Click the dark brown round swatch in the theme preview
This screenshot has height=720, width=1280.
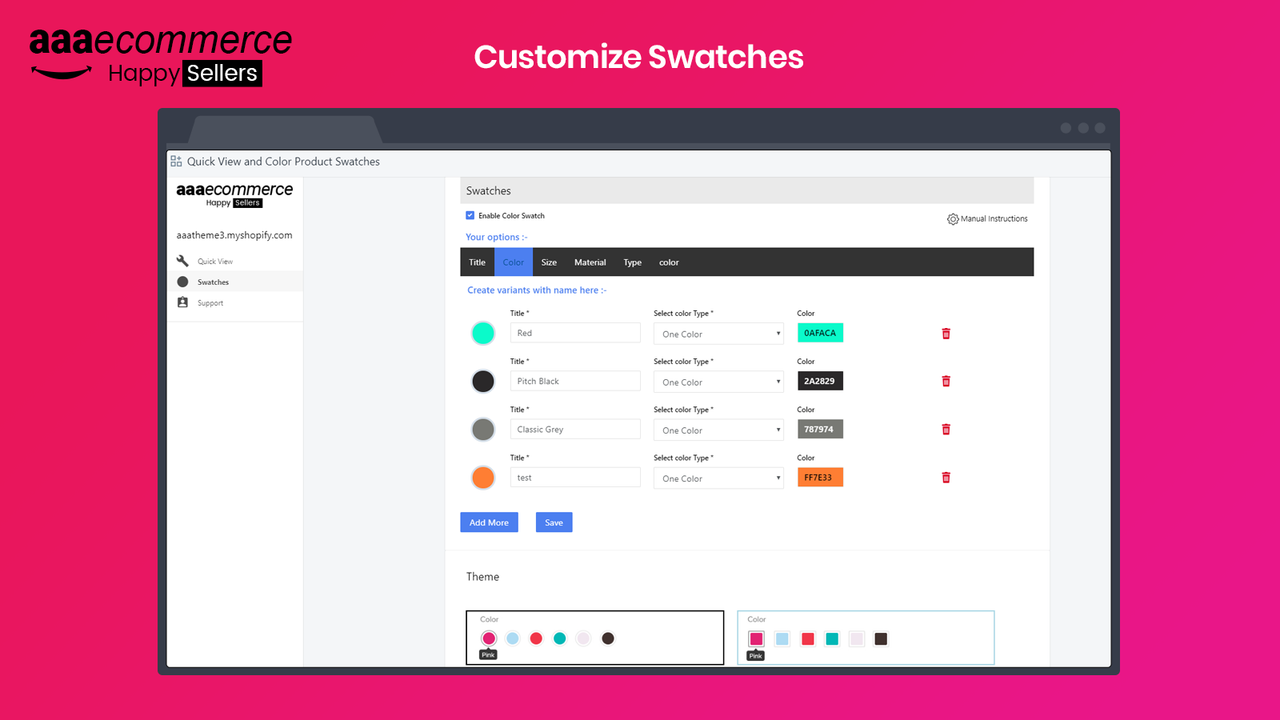pos(608,638)
